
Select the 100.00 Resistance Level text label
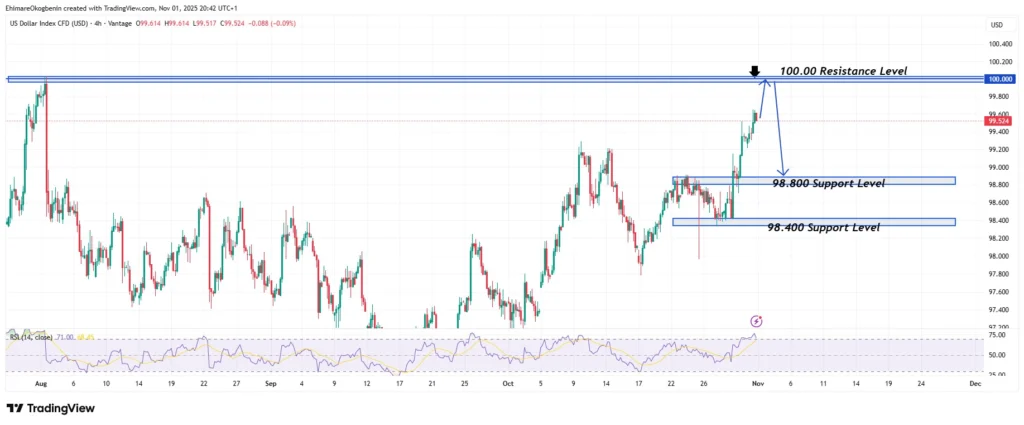pos(843,71)
